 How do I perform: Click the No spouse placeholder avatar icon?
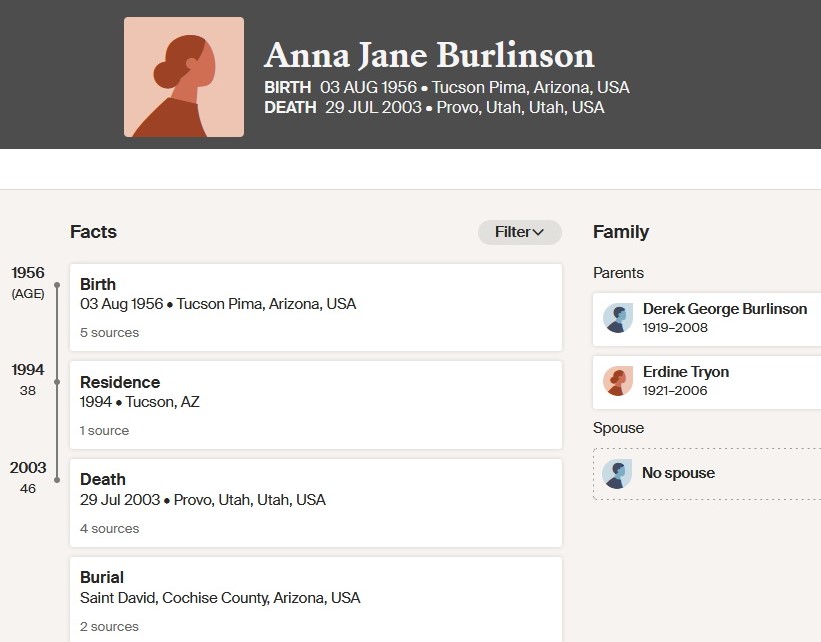[x=618, y=474]
